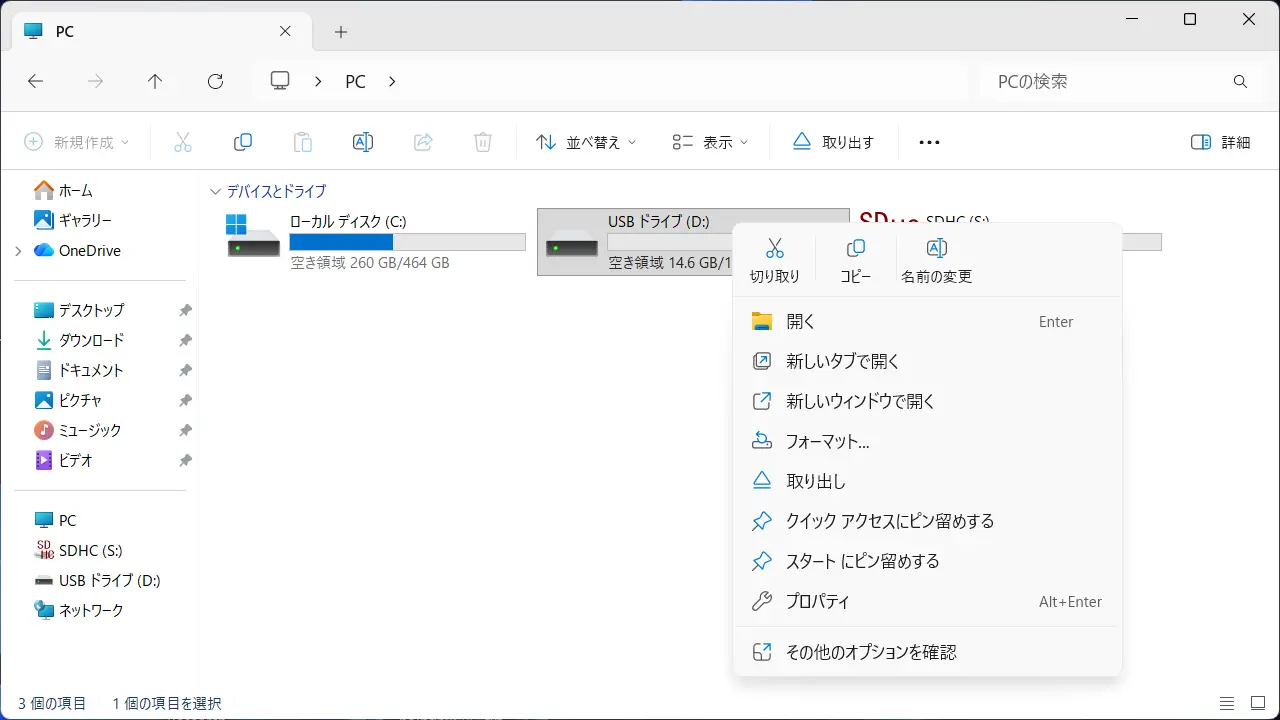This screenshot has height=720, width=1280.
Task: Open a new tab with the plus button
Action: tap(341, 32)
